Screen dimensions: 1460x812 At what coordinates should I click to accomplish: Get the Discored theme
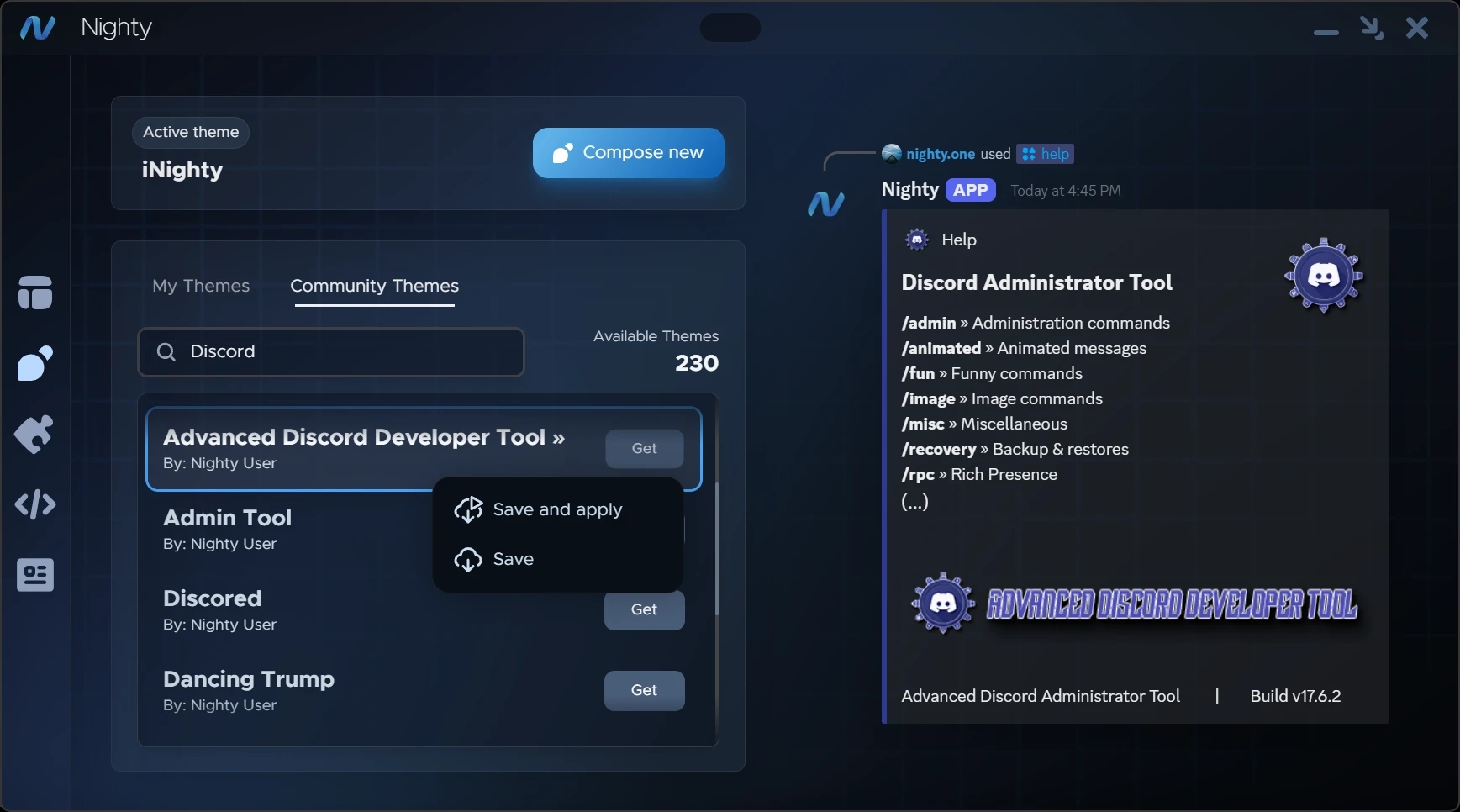click(x=645, y=609)
